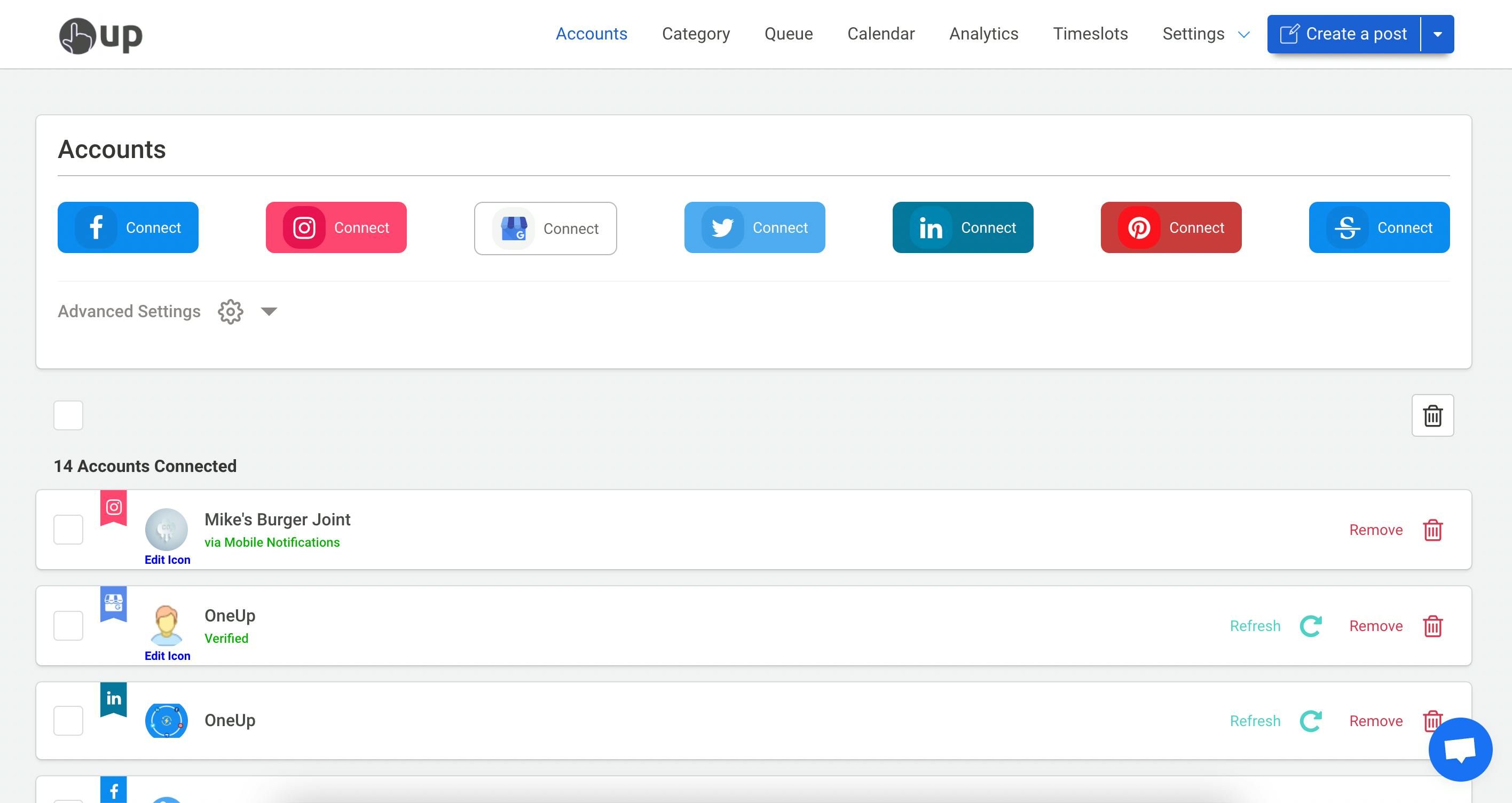Remove Mike's Burger Joint account link

tap(1376, 530)
